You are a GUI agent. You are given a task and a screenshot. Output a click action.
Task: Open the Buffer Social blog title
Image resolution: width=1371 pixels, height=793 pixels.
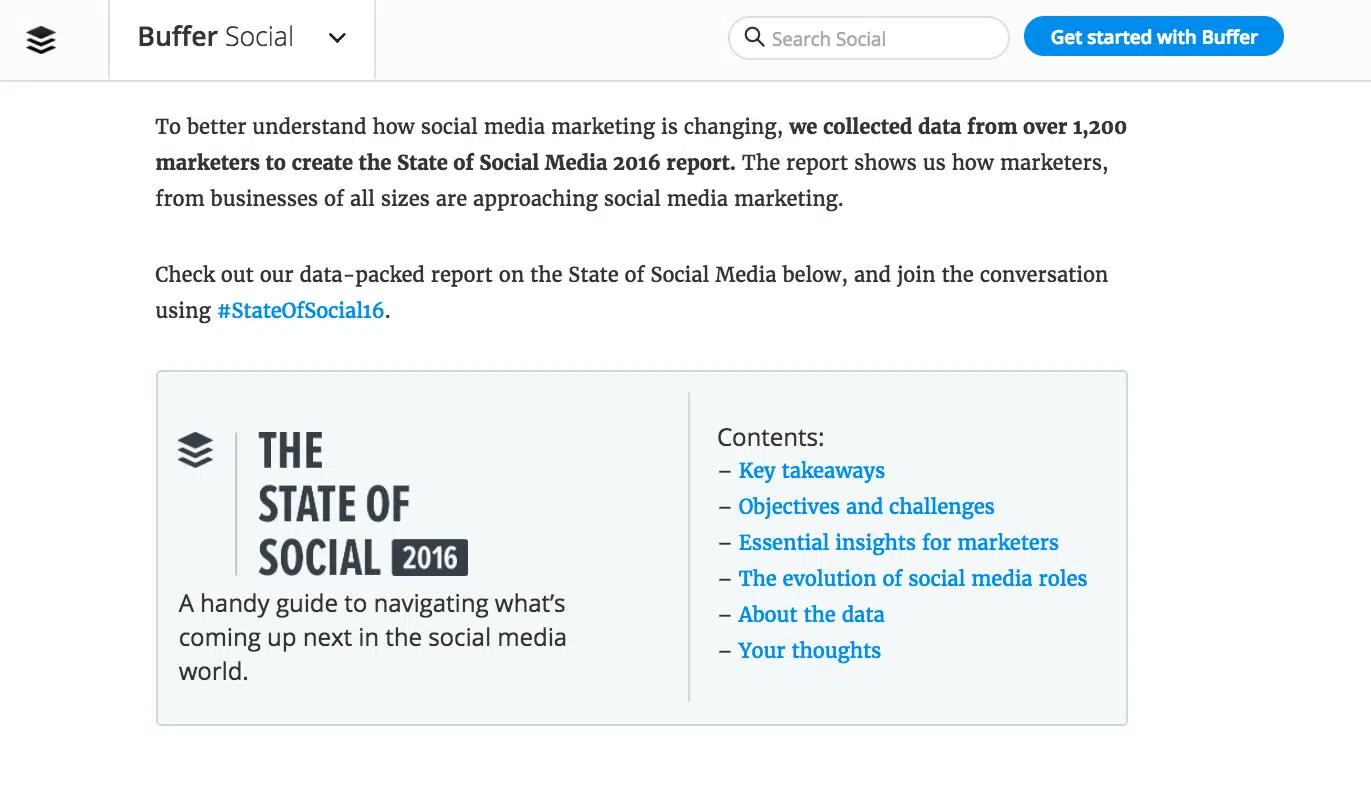[x=216, y=38]
